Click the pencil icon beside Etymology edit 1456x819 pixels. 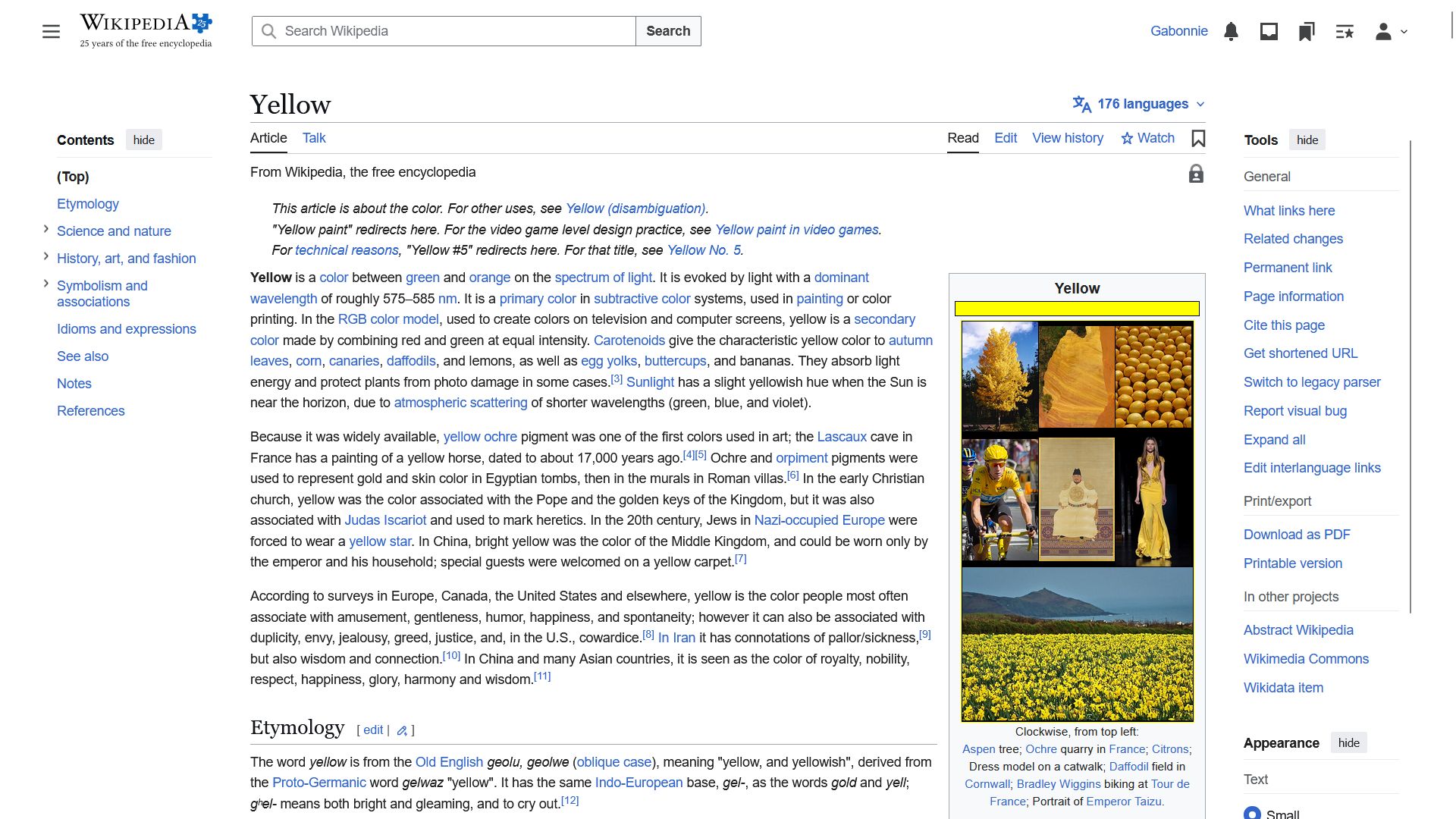pos(402,730)
